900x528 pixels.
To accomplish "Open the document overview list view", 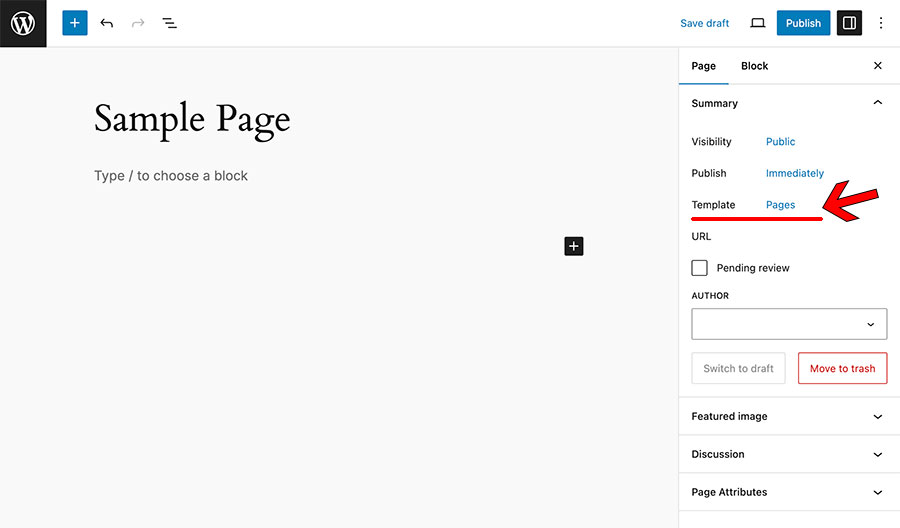I will [x=169, y=23].
